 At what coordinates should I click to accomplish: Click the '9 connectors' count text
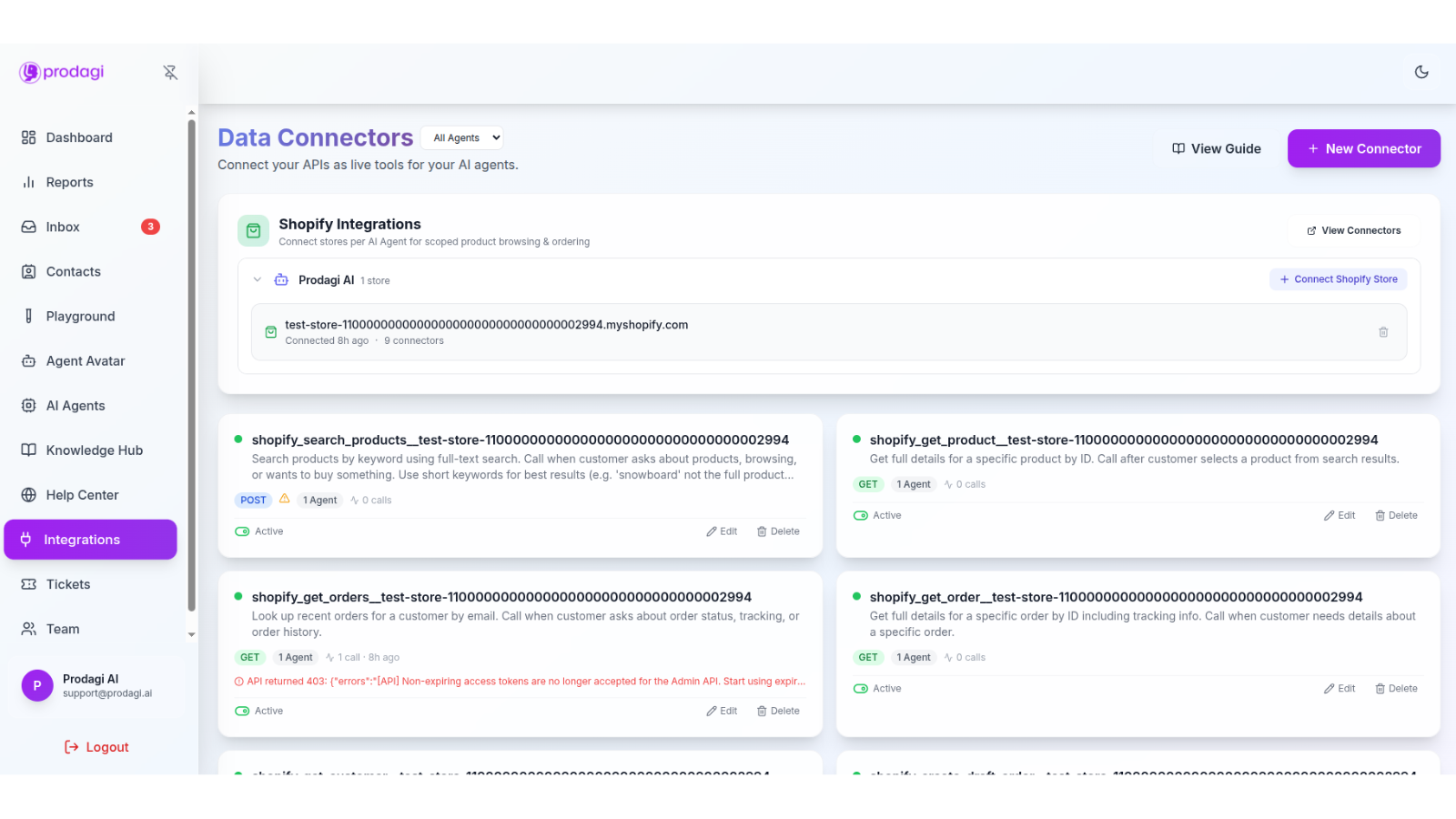pyautogui.click(x=414, y=340)
